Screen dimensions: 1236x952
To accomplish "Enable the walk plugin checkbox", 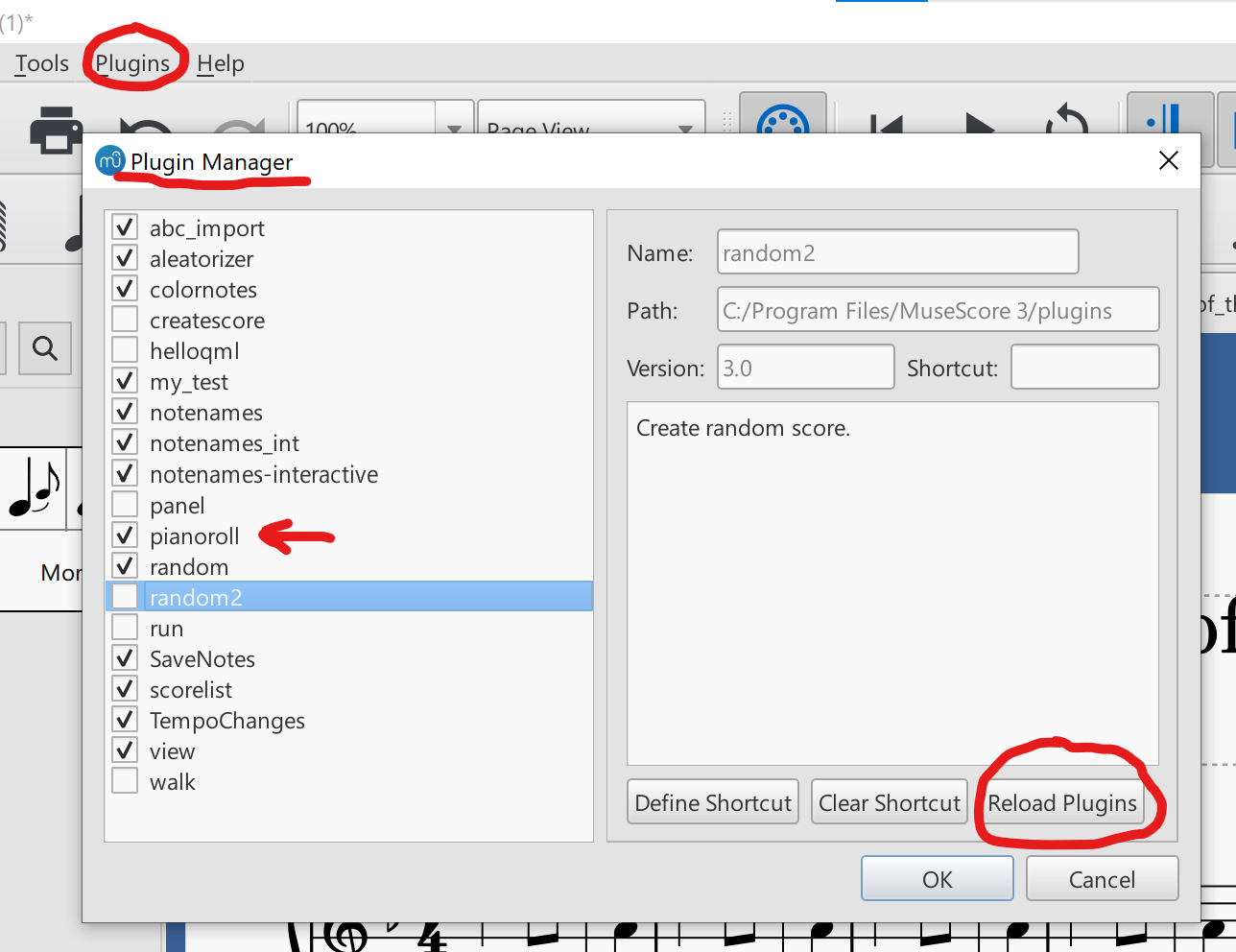I will pyautogui.click(x=125, y=781).
